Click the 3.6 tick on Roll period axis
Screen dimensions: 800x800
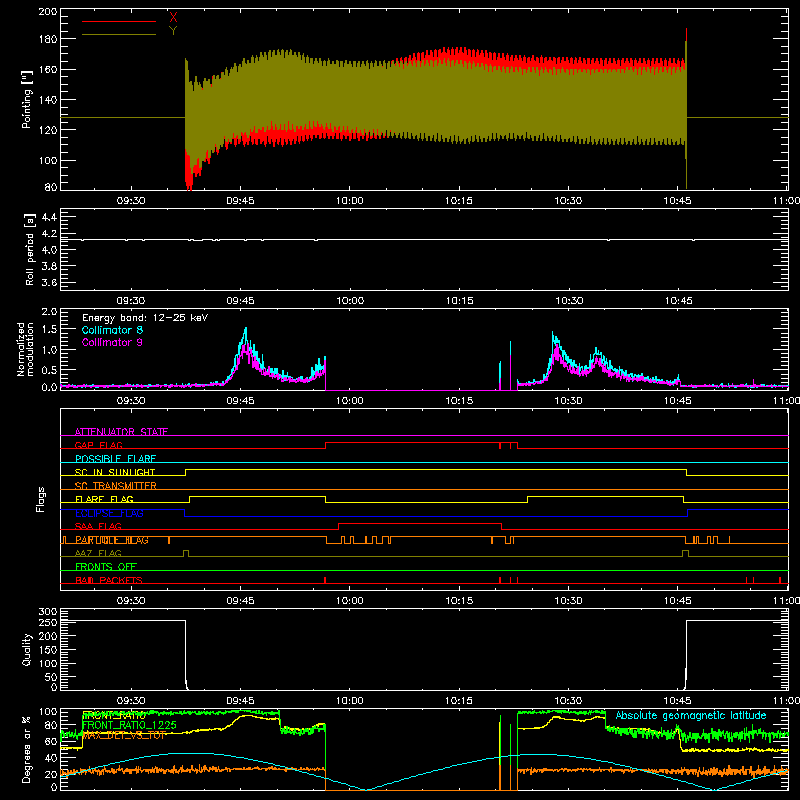pos(49,282)
